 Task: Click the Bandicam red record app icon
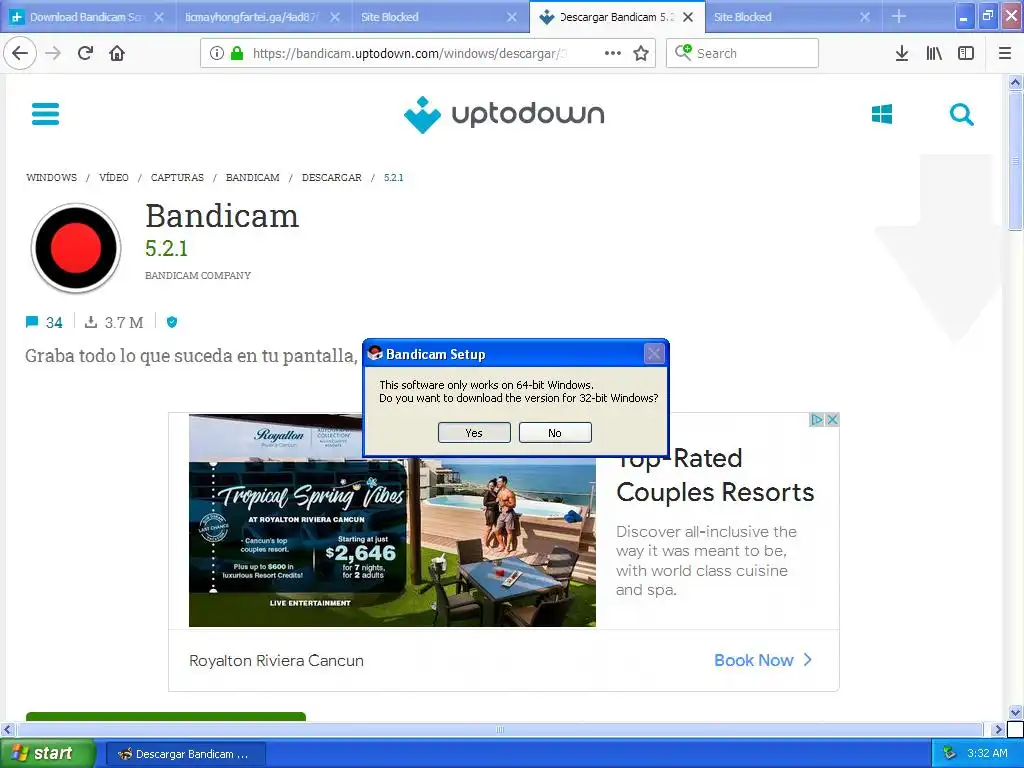click(76, 248)
